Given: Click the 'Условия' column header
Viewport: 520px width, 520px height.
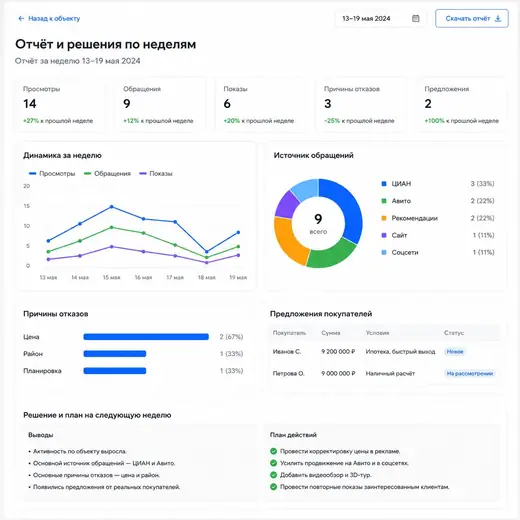Looking at the screenshot, I should point(377,333).
